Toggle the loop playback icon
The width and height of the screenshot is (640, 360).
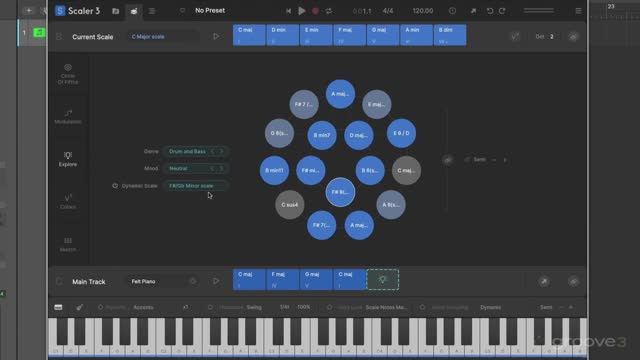coord(329,11)
